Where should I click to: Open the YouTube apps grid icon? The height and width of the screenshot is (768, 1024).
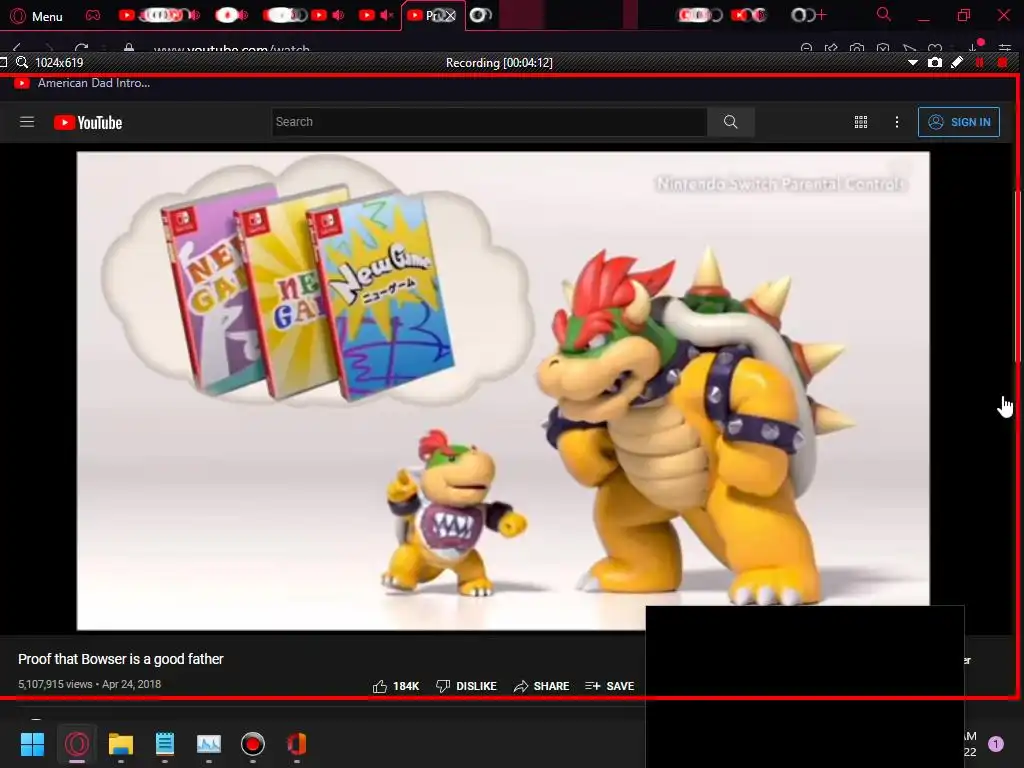[861, 122]
